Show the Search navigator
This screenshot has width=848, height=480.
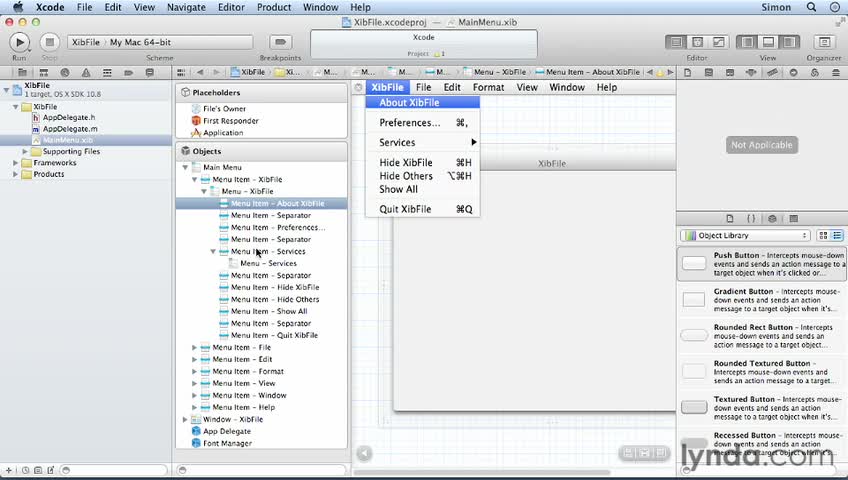tap(65, 72)
